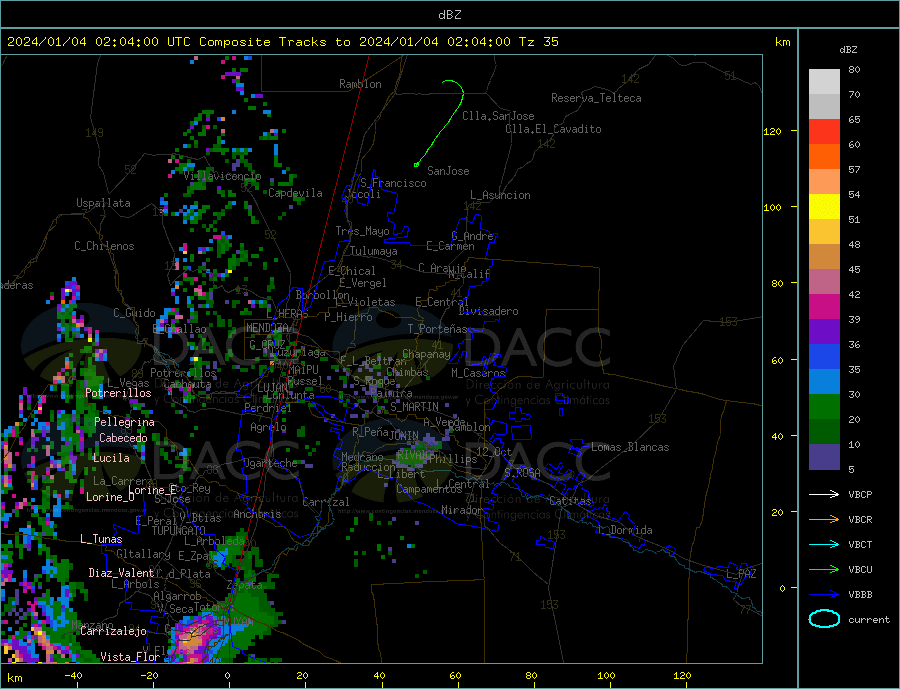This screenshot has height=689, width=900.
Task: Select the 20 dBZ green color swatch
Action: pos(824,407)
